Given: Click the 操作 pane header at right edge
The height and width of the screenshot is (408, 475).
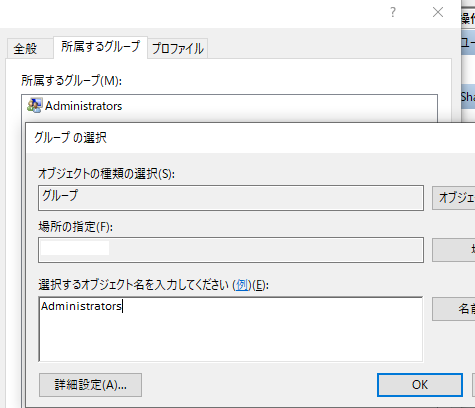Looking at the screenshot, I should tap(468, 18).
